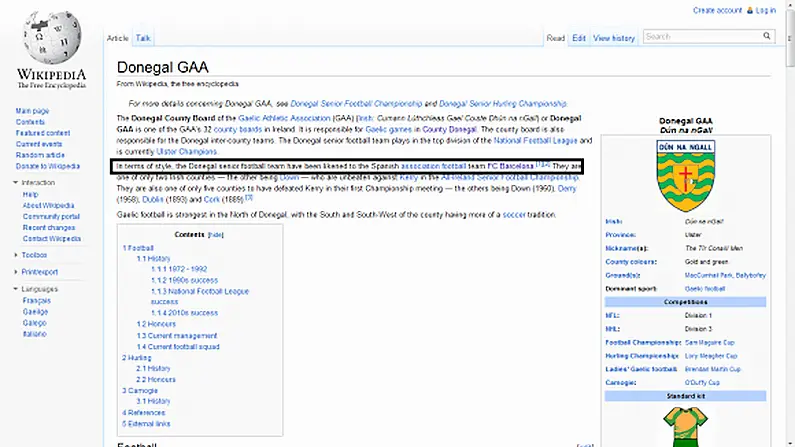The height and width of the screenshot is (447, 795).
Task: Jump to 2 Hurling in contents
Action: pos(136,358)
